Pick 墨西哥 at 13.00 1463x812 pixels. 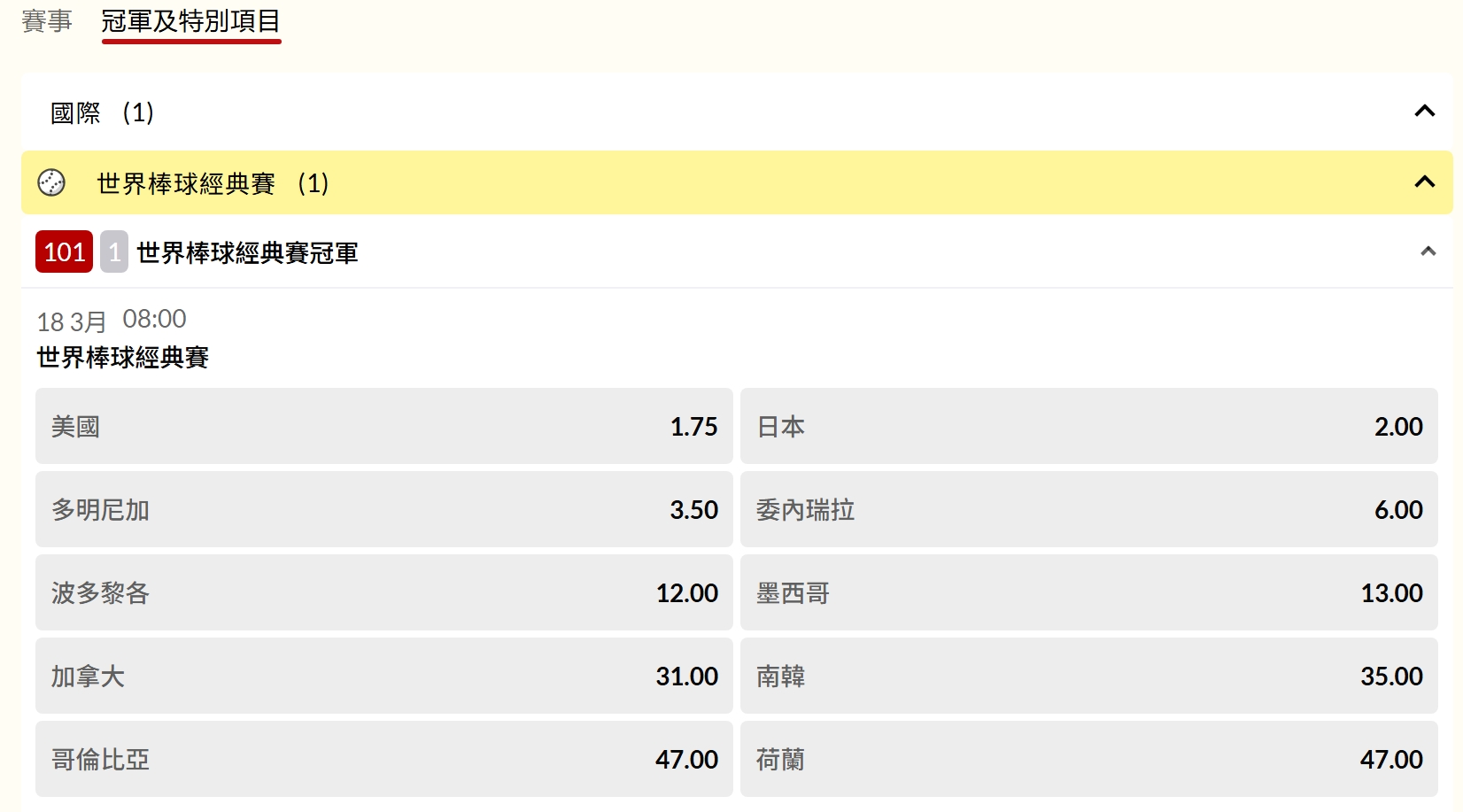pyautogui.click(x=1088, y=592)
